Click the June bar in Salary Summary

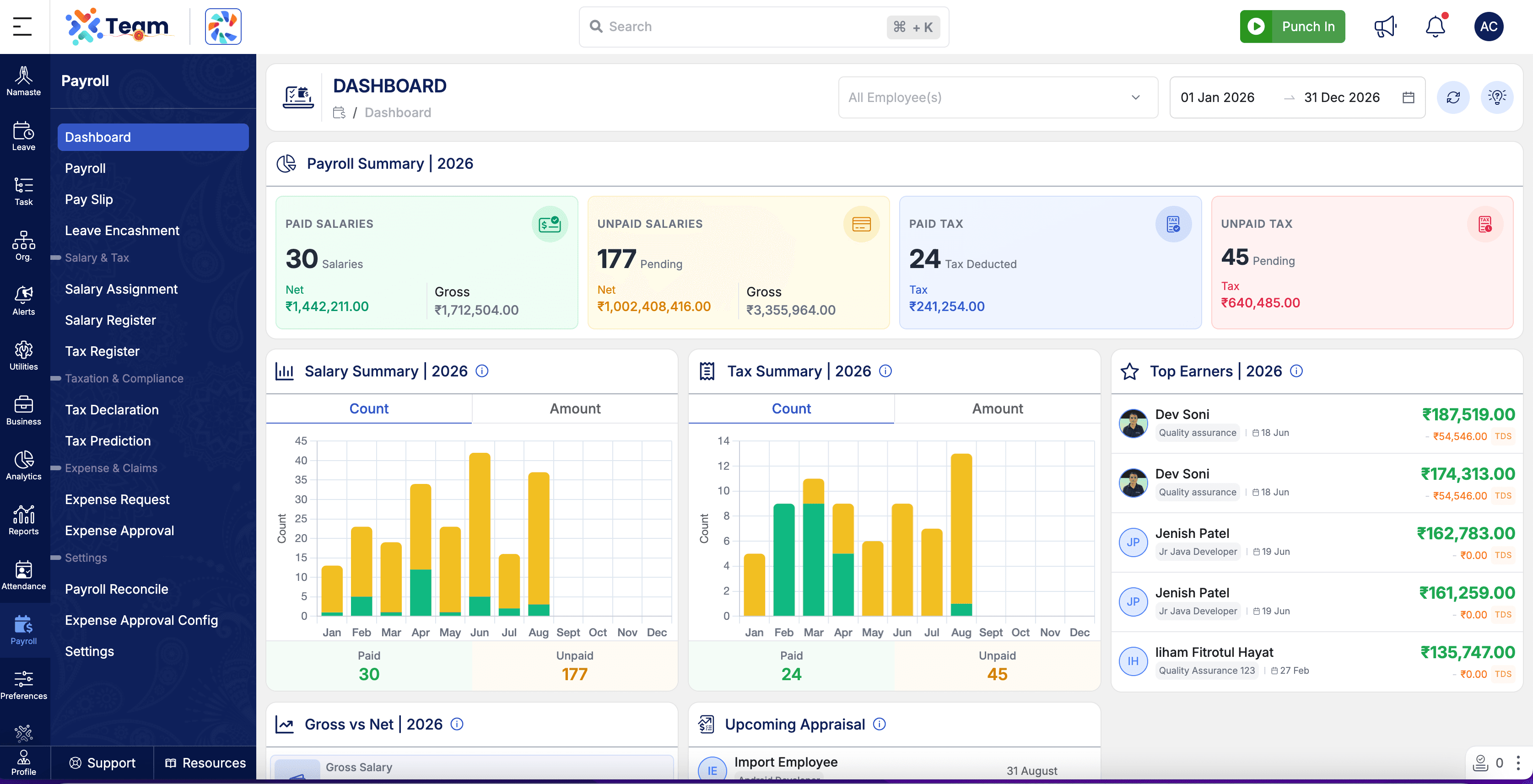click(x=479, y=534)
